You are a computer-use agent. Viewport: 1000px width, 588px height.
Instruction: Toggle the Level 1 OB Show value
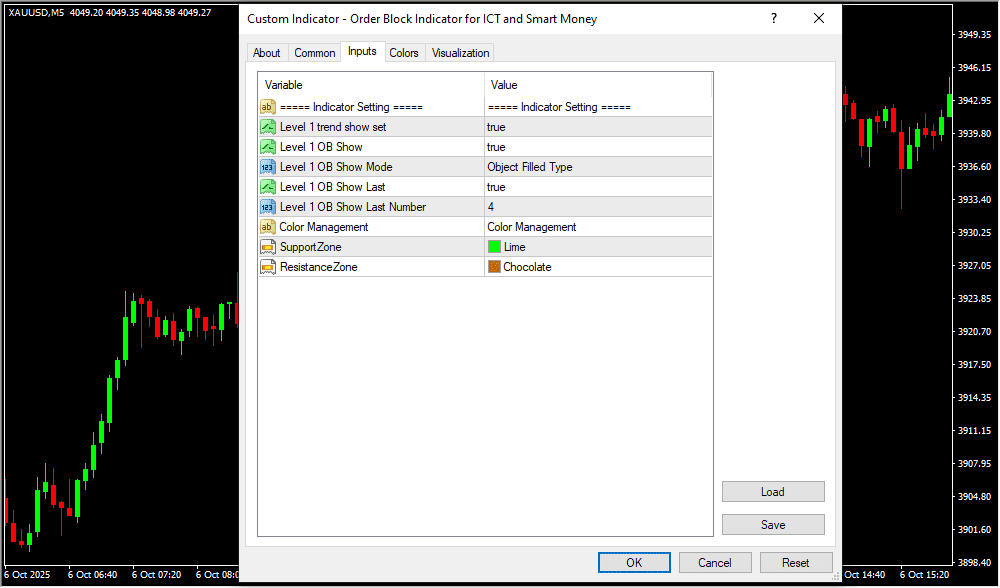(597, 147)
